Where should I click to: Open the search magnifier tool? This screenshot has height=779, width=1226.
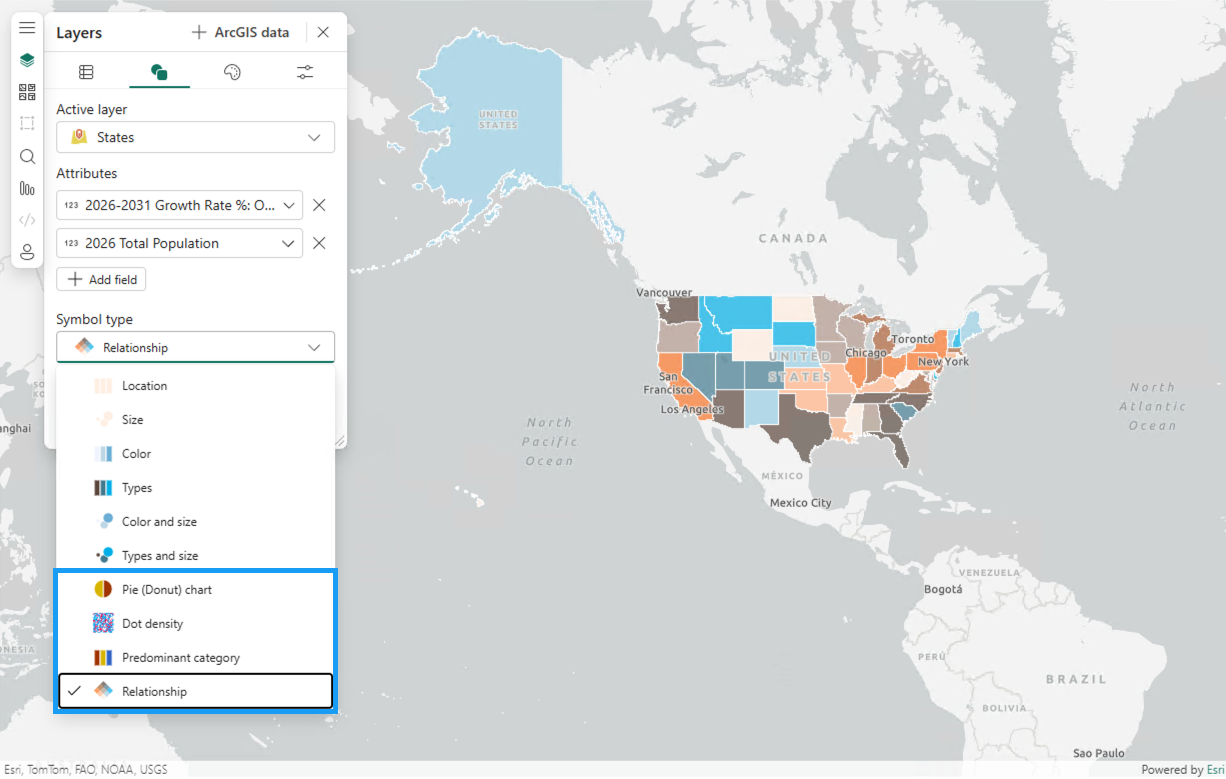point(27,156)
